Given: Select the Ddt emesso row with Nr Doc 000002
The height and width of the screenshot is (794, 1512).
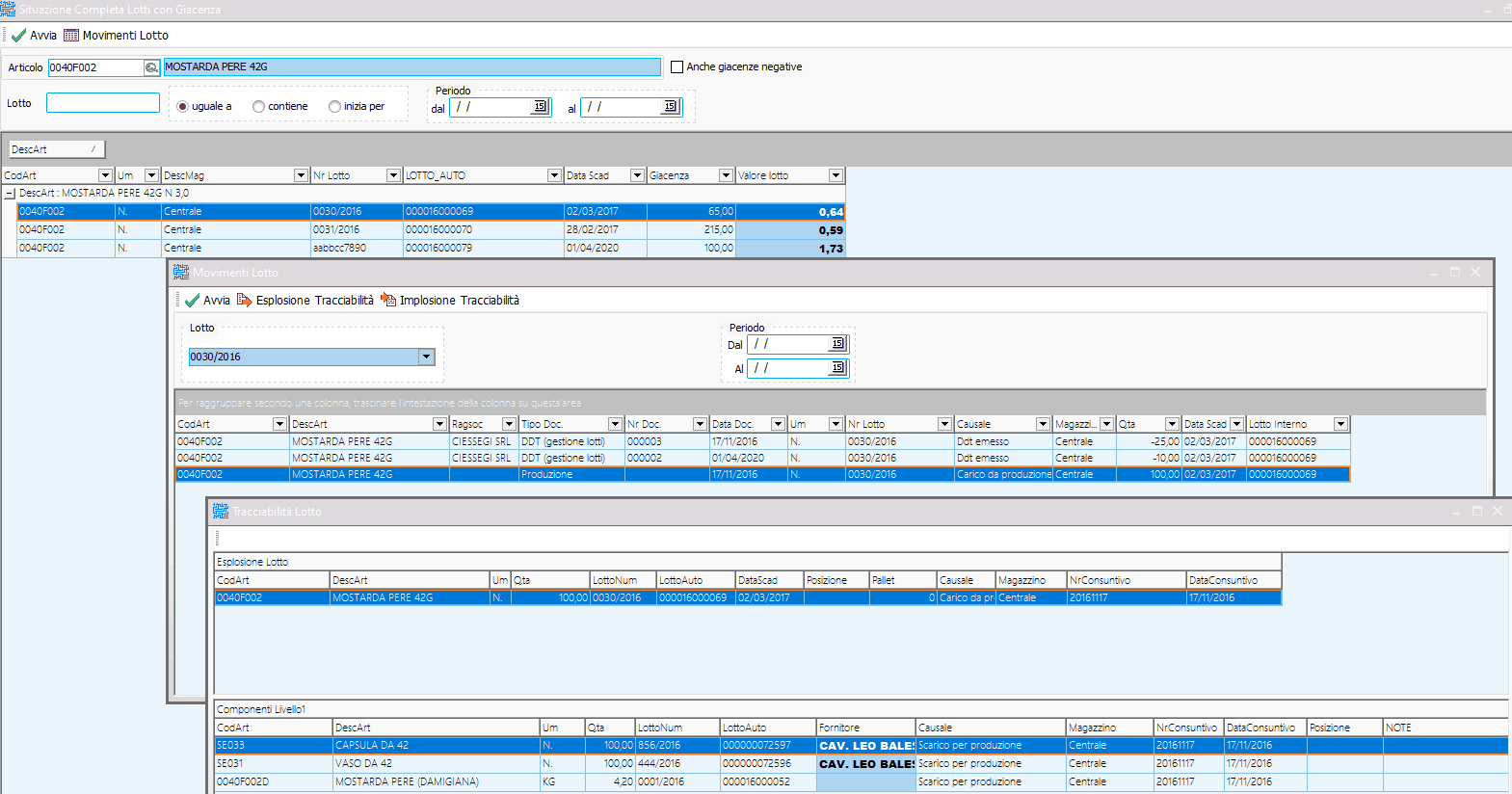Looking at the screenshot, I should [762, 458].
